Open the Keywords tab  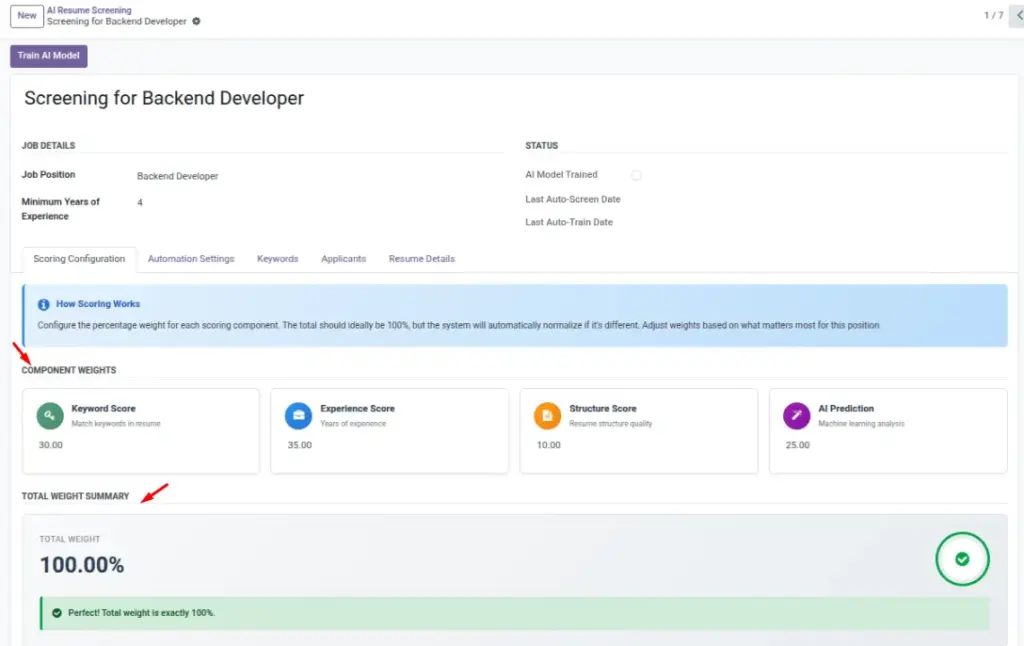click(278, 259)
